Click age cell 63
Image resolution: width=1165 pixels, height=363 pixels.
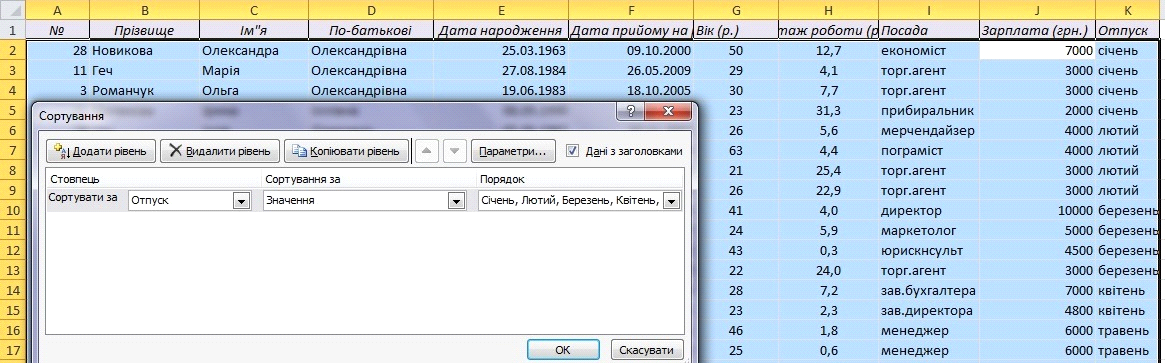[x=736, y=151]
